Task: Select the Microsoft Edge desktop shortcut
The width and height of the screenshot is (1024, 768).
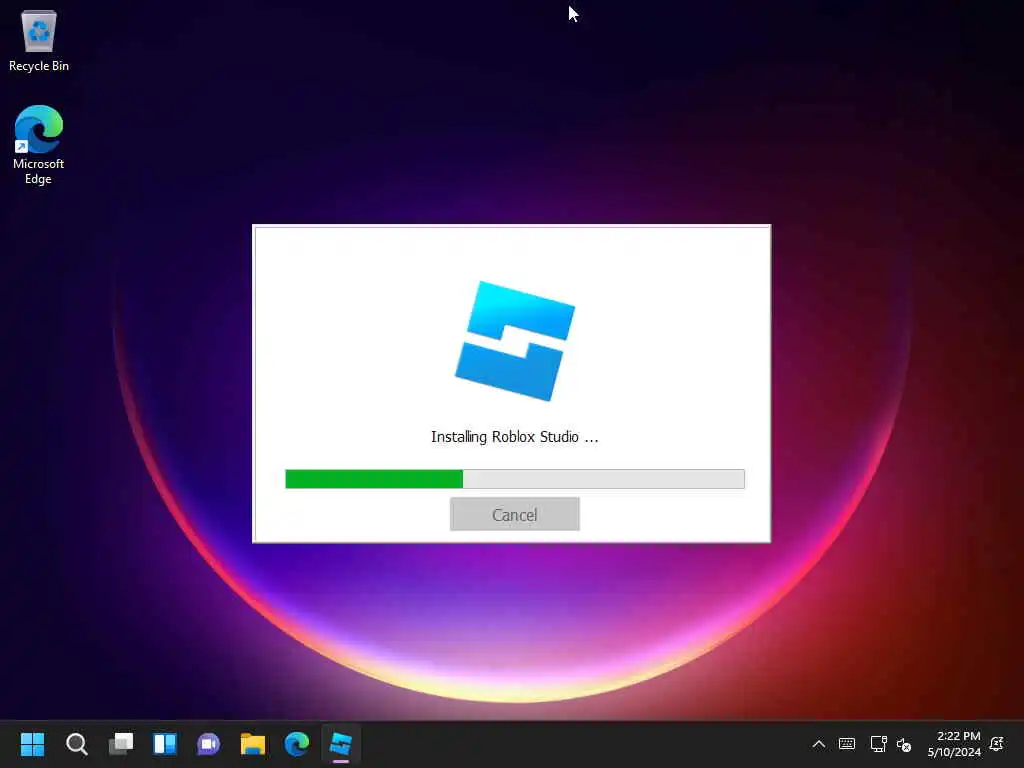Action: click(x=39, y=145)
